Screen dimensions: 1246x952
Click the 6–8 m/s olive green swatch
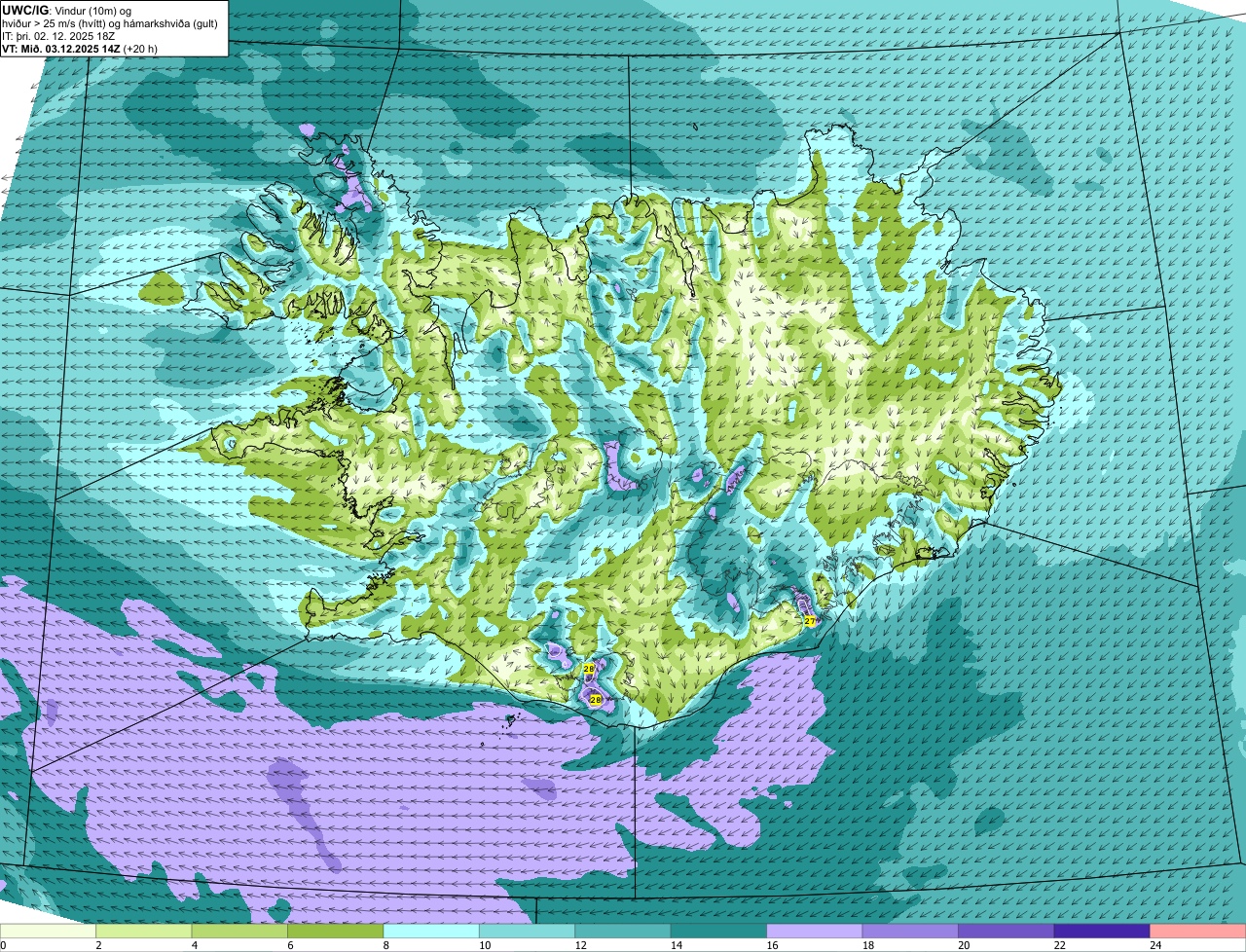336,932
